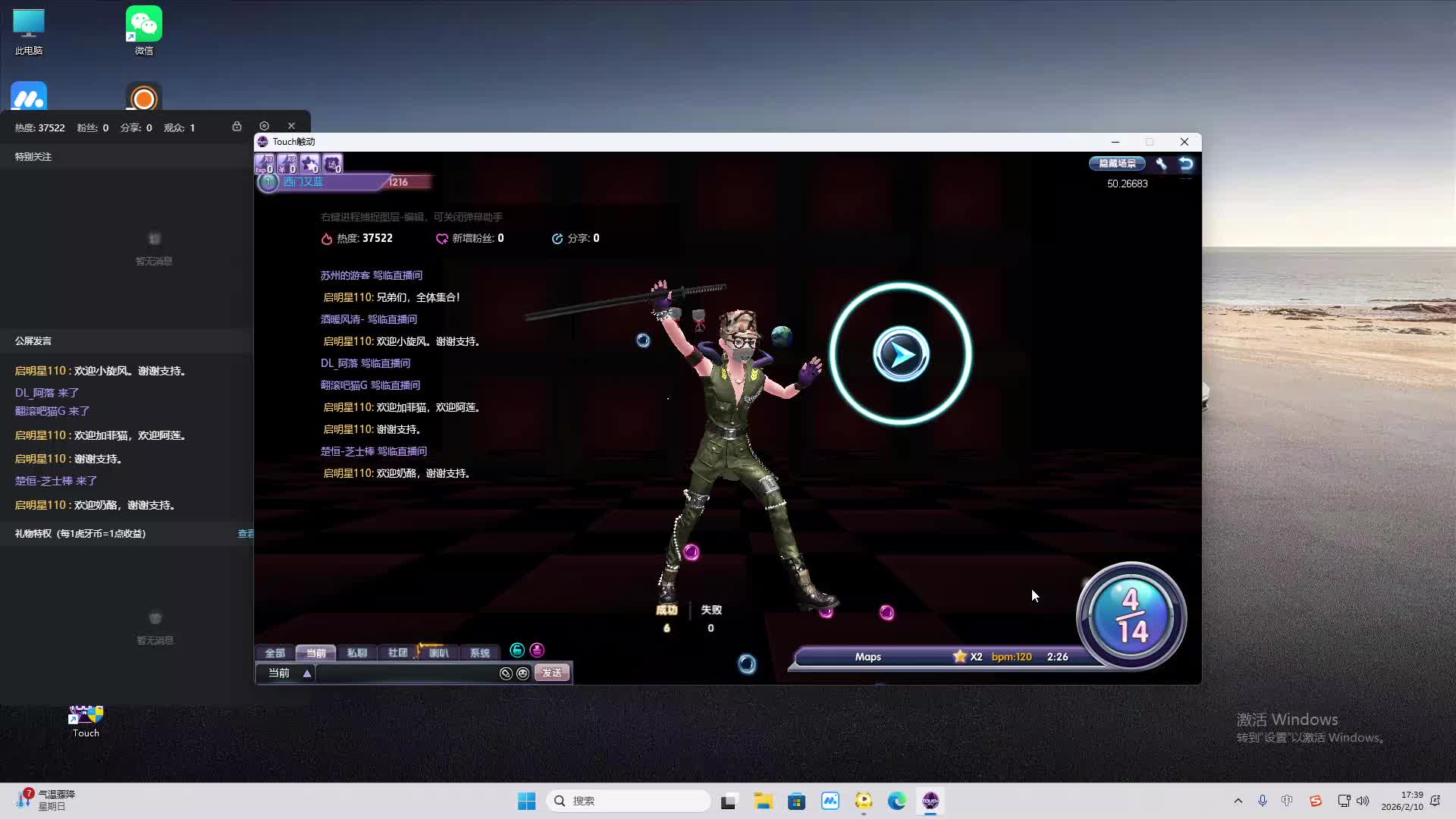
Task: Open the 中 input method language selector
Action: [1287, 801]
